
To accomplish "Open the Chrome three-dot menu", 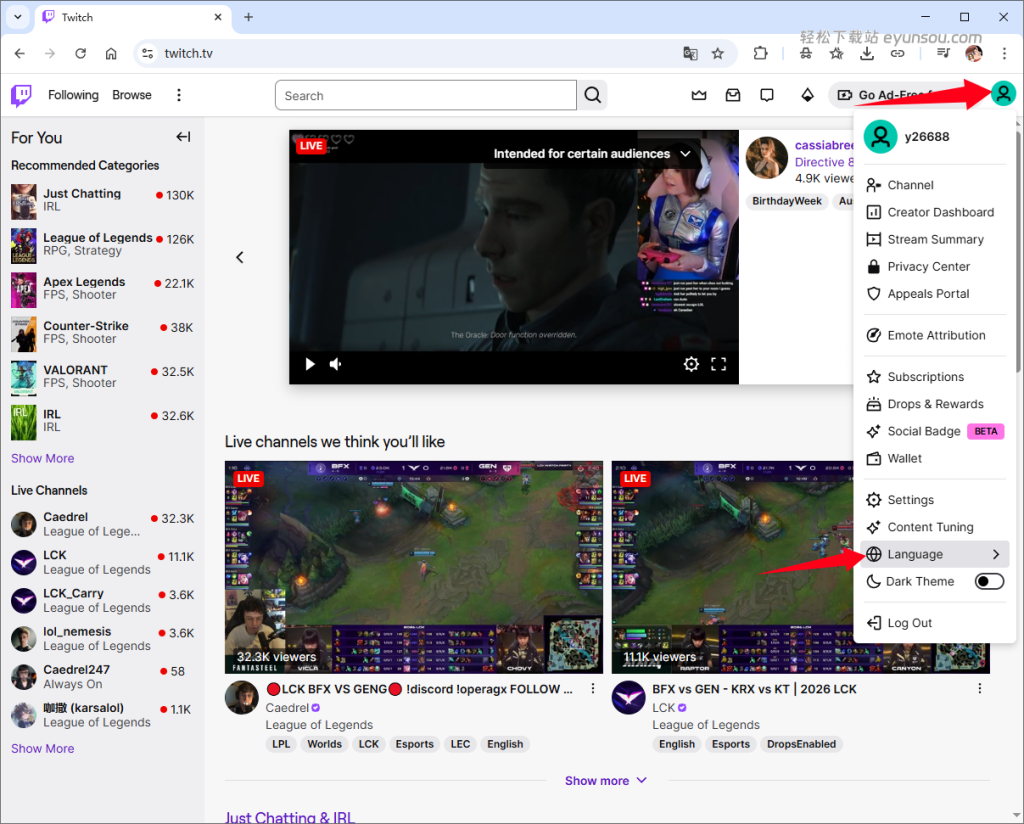I will click(1004, 54).
